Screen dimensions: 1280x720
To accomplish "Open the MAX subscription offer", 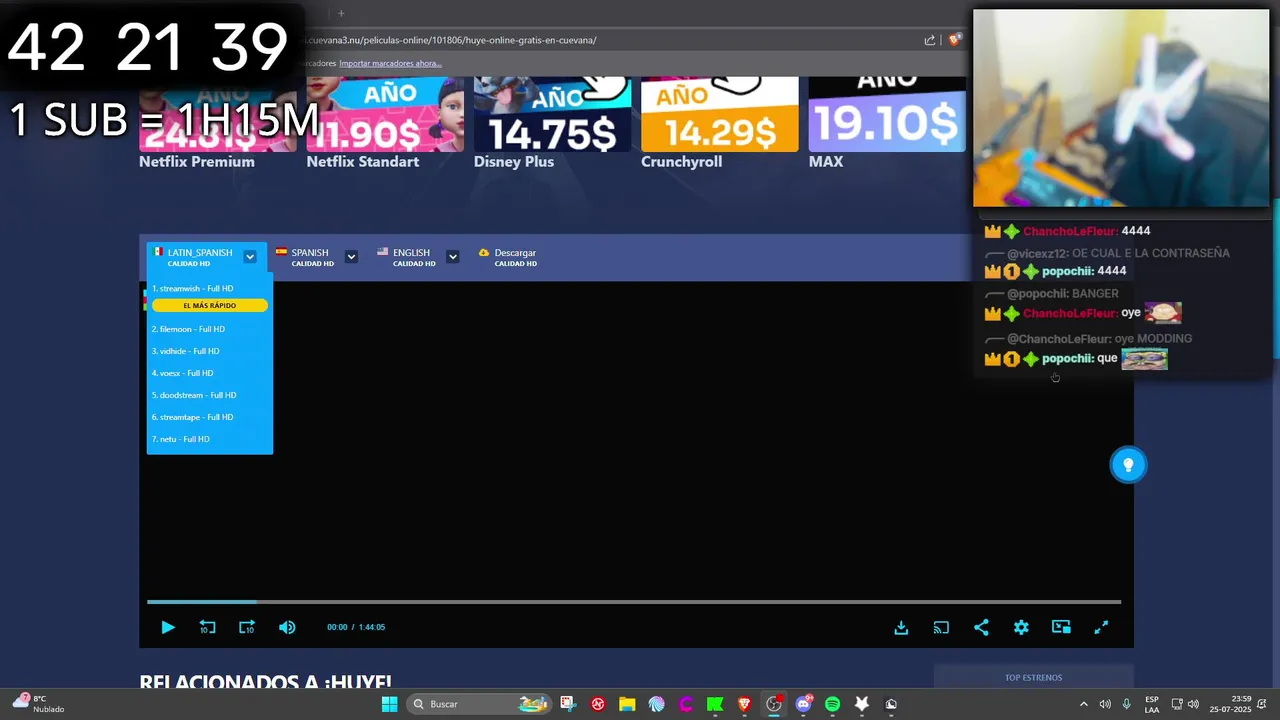I will (x=887, y=123).
